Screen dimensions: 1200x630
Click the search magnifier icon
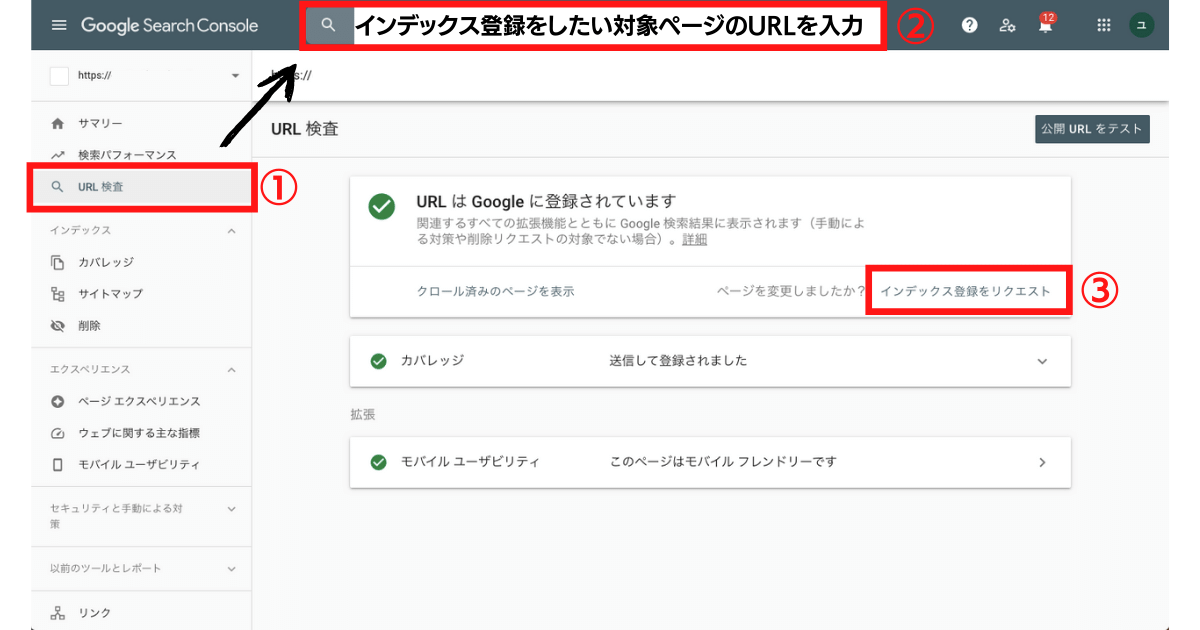[328, 26]
